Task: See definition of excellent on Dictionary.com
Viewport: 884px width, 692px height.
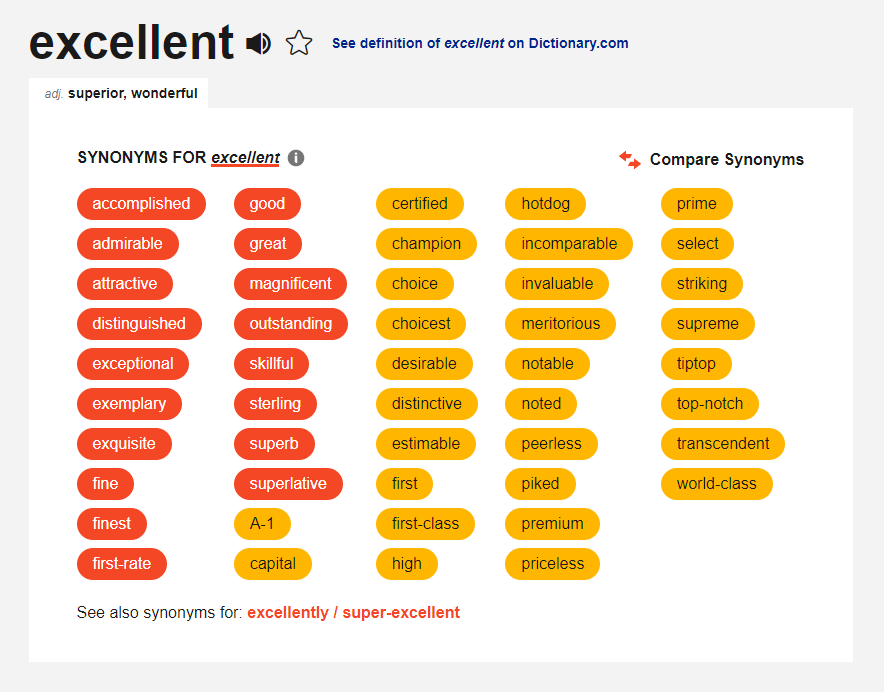Action: point(480,43)
